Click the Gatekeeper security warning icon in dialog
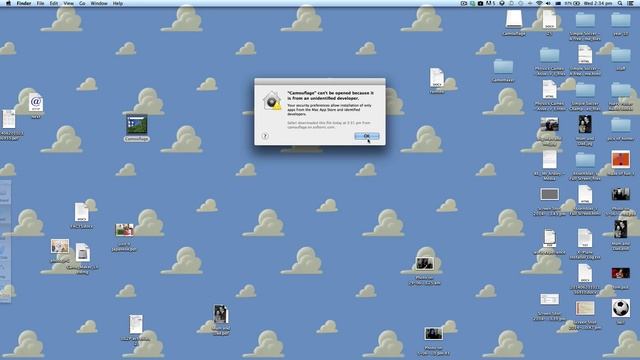Screen dimensions: 640x360 coord(272,101)
